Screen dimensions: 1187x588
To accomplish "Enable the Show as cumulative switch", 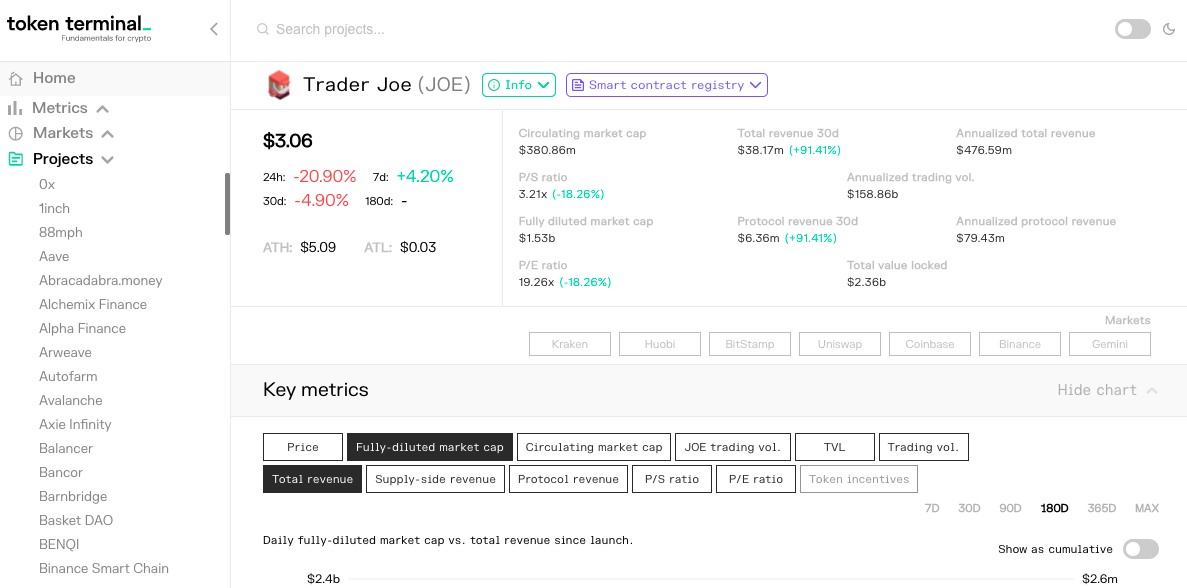I will (1141, 549).
